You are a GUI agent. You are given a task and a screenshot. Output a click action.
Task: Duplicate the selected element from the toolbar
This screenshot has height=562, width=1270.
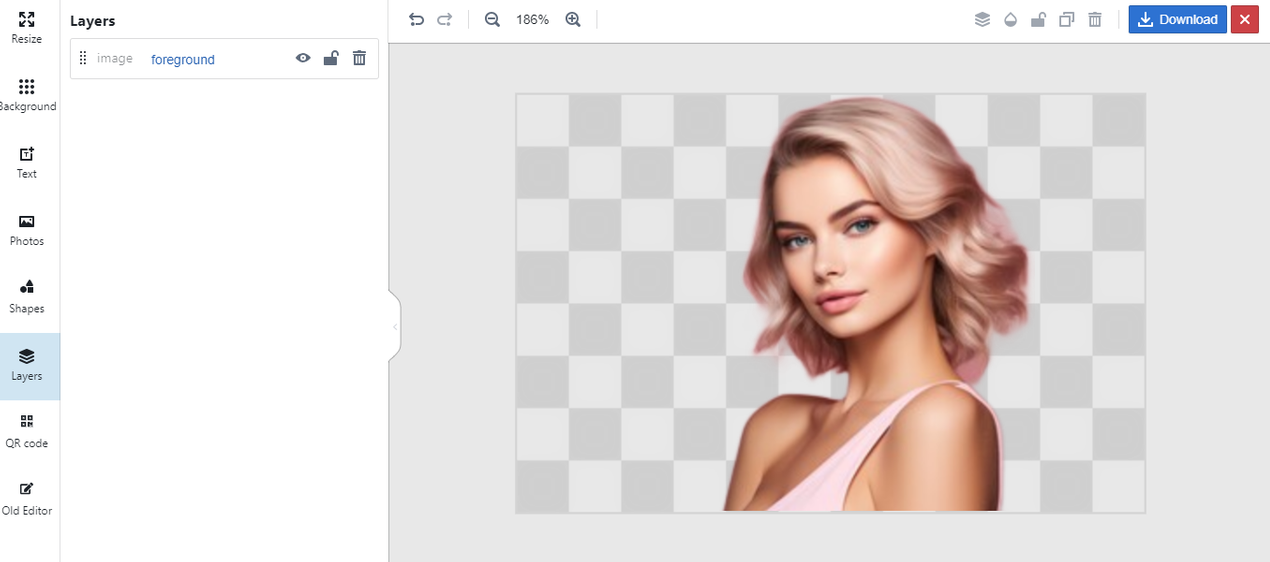pos(1067,19)
